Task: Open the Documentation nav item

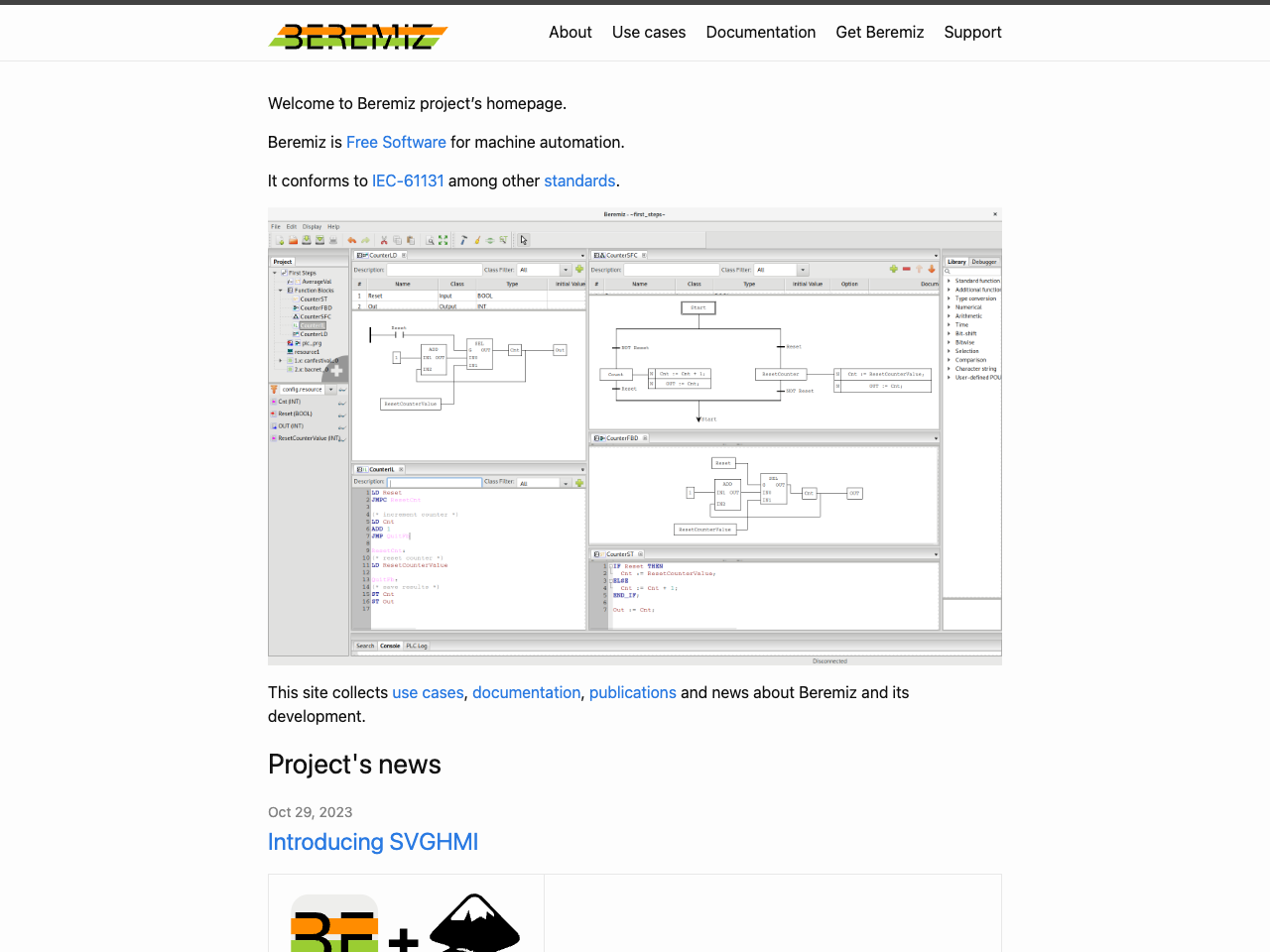Action: point(761,32)
